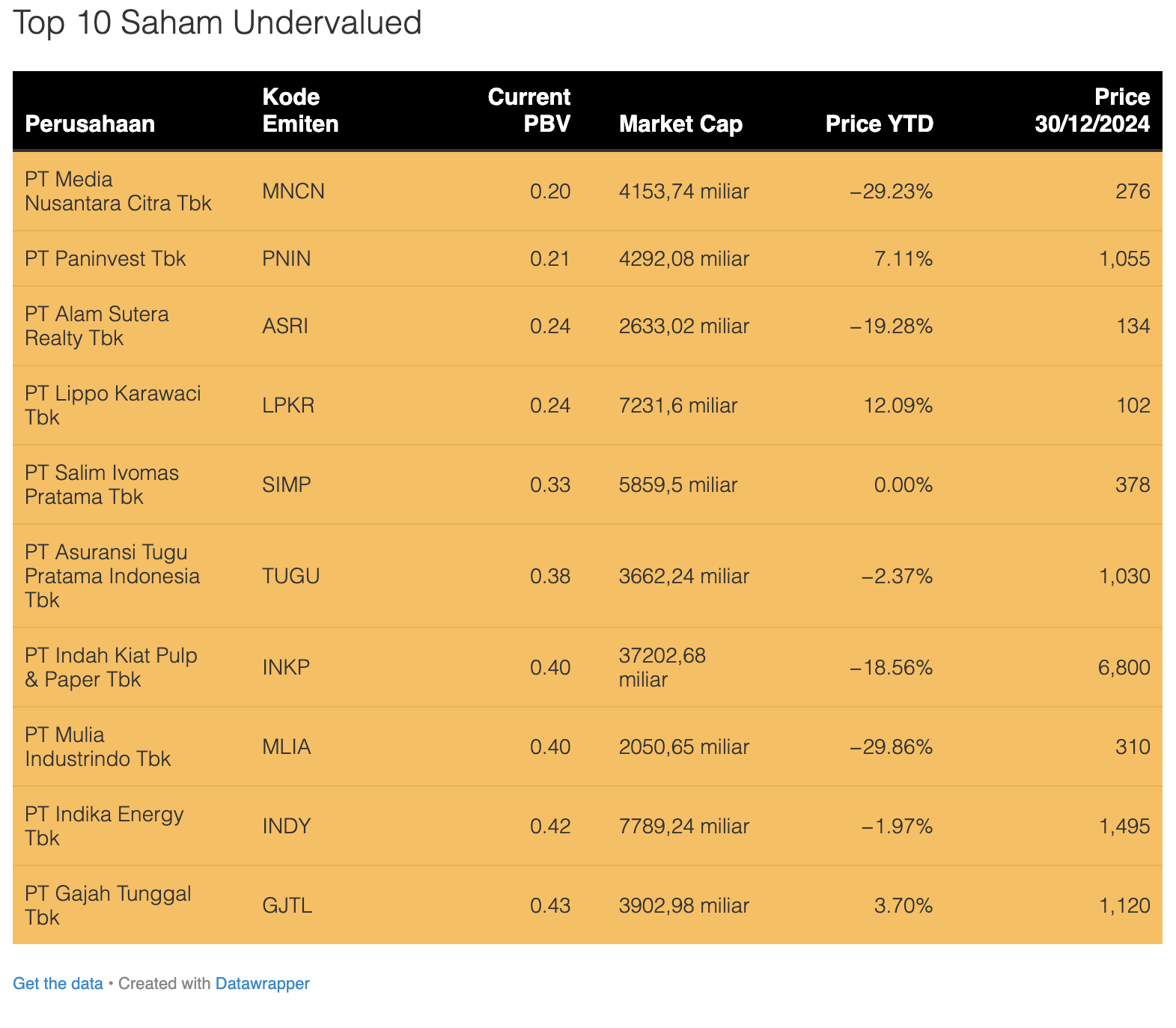Screen dimensions: 1176x1028
Task: Click the Price YTD column header
Action: (879, 124)
